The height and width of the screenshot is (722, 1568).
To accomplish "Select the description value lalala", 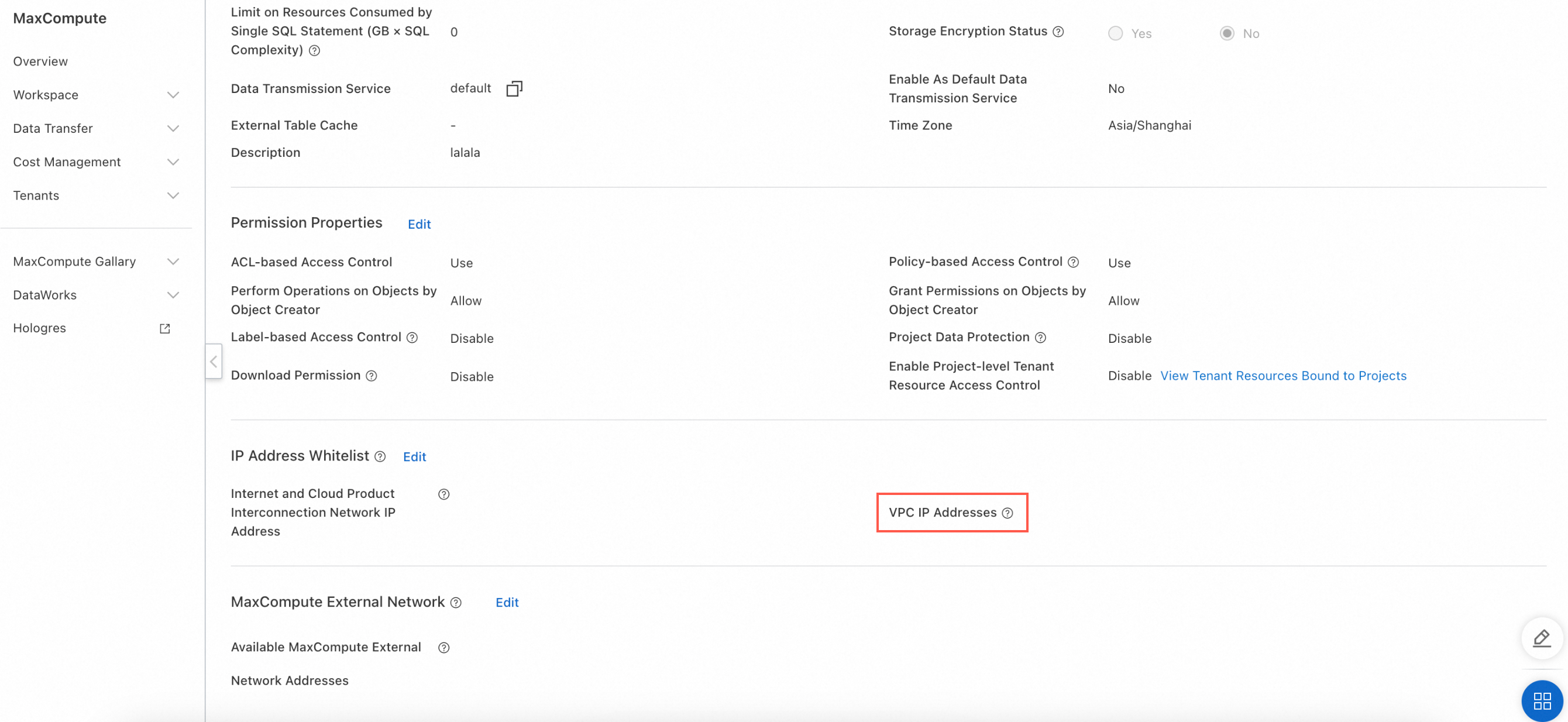I will [x=465, y=152].
